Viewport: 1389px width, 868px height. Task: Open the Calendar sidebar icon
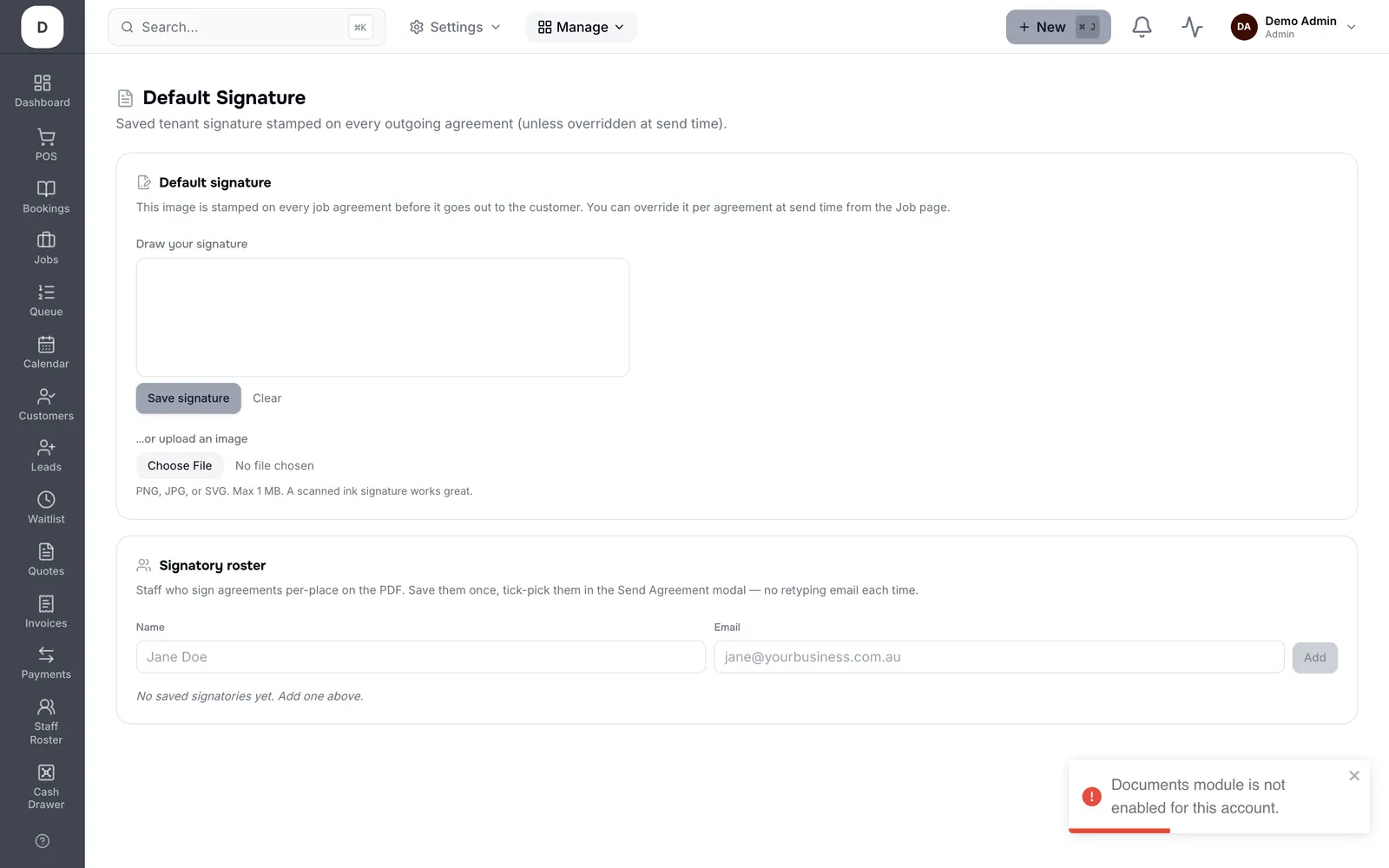coord(46,345)
